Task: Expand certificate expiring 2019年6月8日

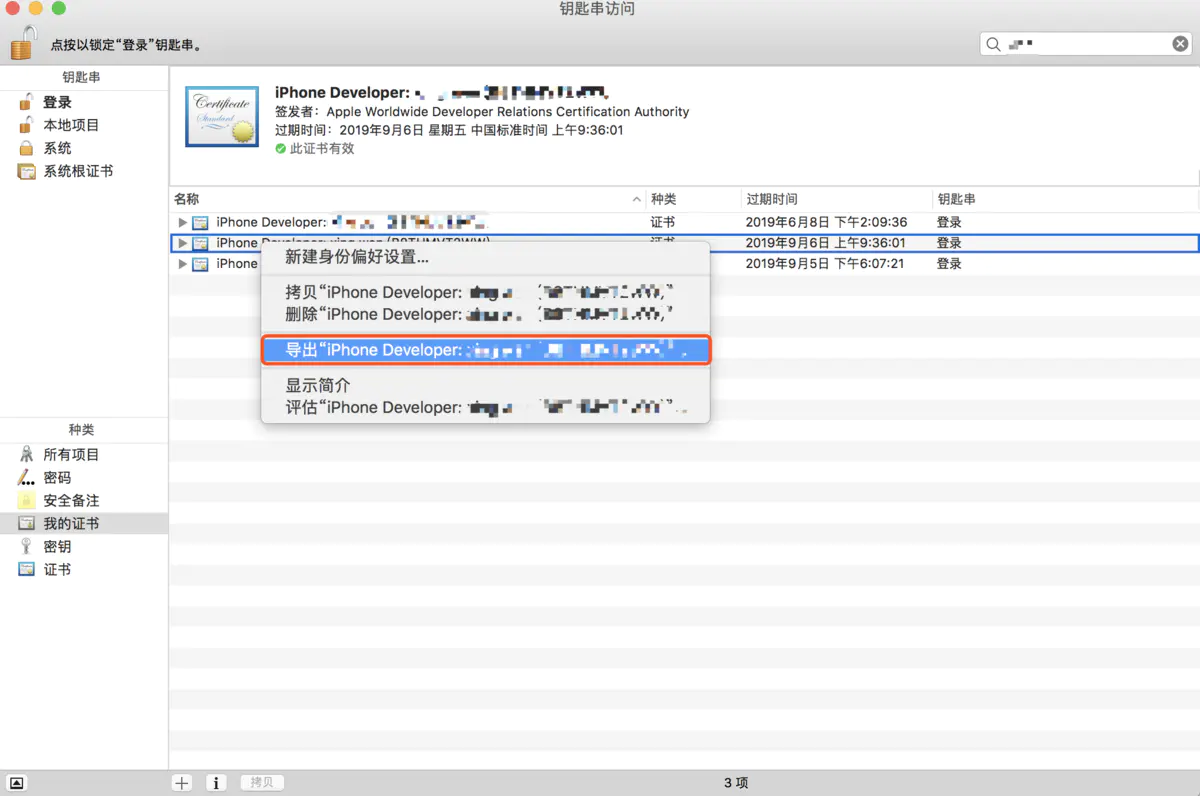Action: click(182, 222)
